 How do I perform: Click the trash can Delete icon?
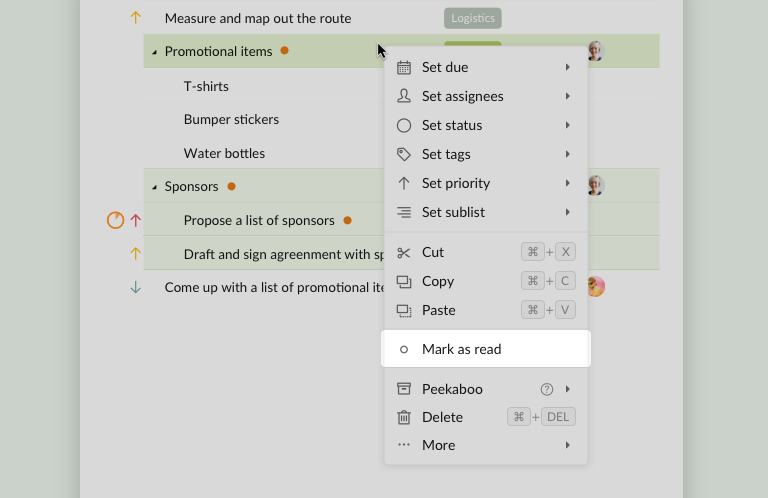404,417
